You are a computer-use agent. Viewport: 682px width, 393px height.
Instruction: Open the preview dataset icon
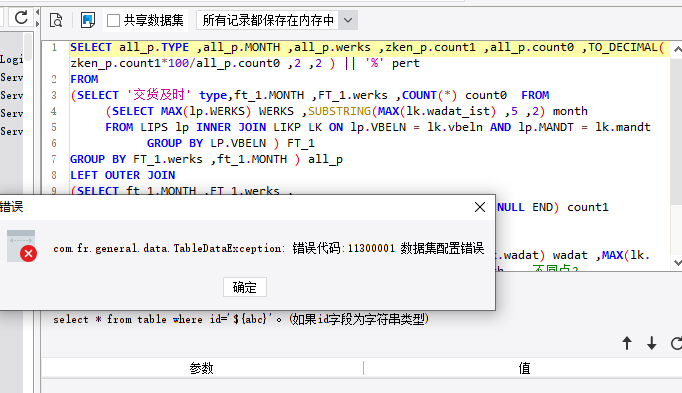pos(56,20)
